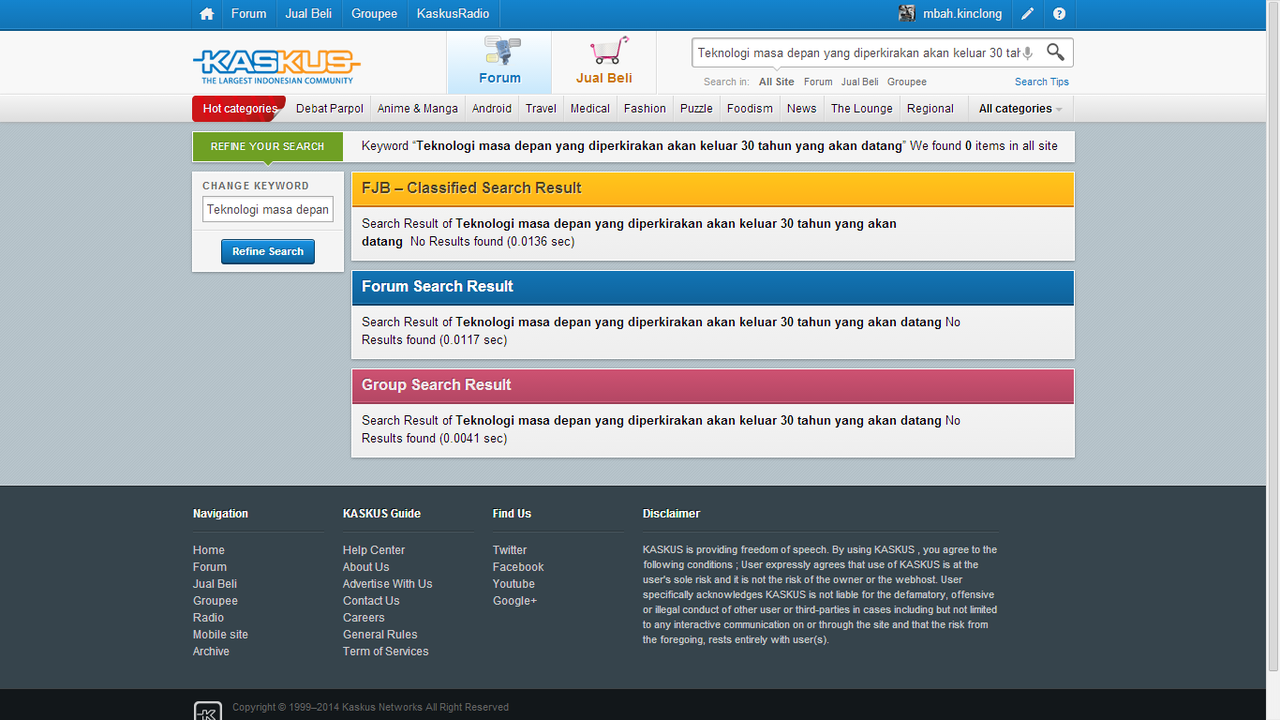Open Jual Beli in the top bar
Image resolution: width=1280 pixels, height=720 pixels.
coord(308,14)
